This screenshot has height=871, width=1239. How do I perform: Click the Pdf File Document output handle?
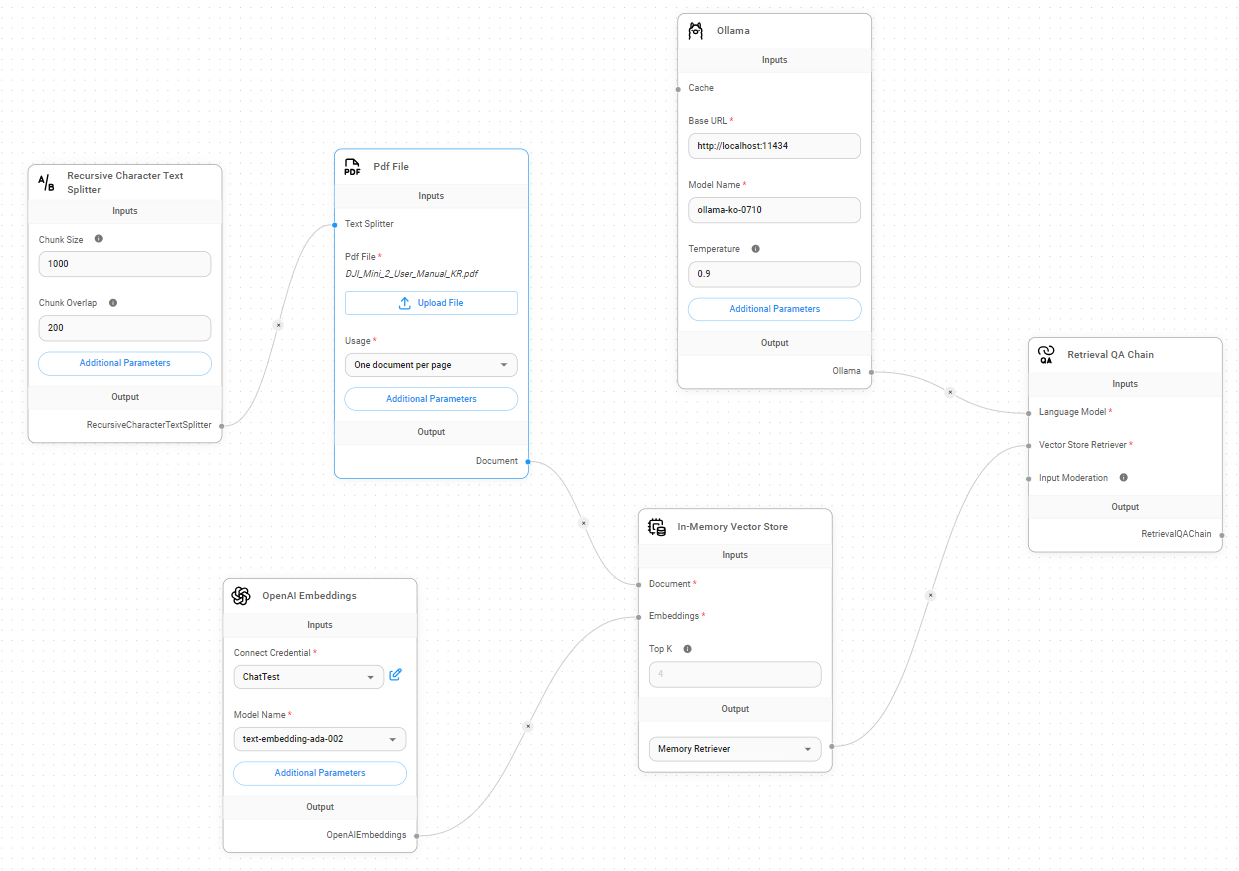(527, 461)
